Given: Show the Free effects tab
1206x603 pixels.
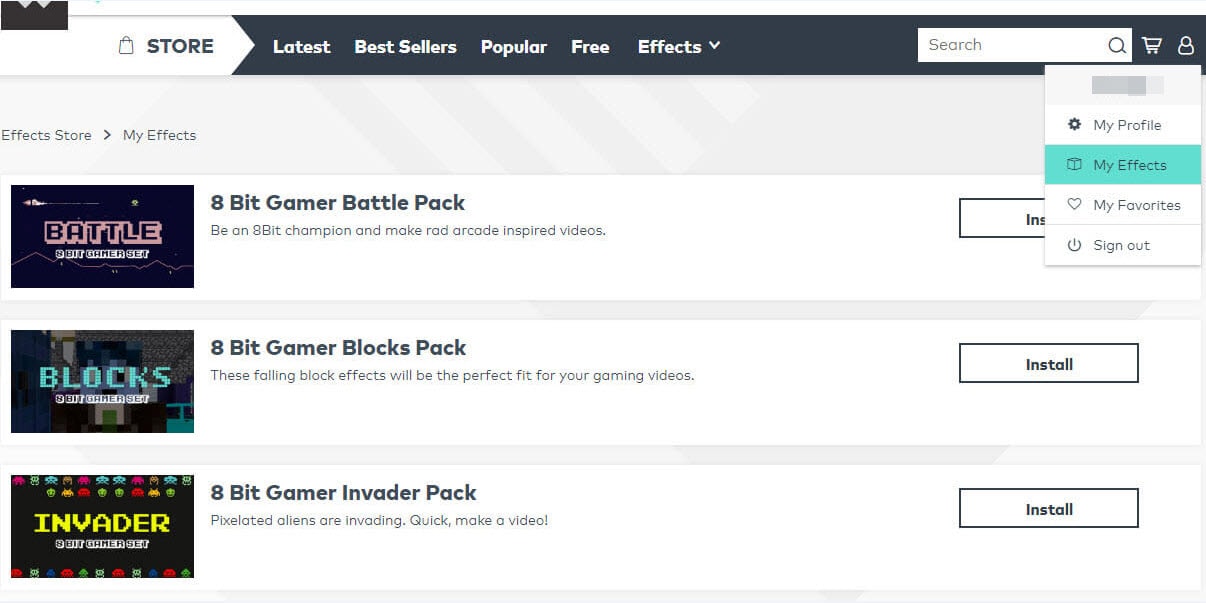Looking at the screenshot, I should click(x=590, y=46).
